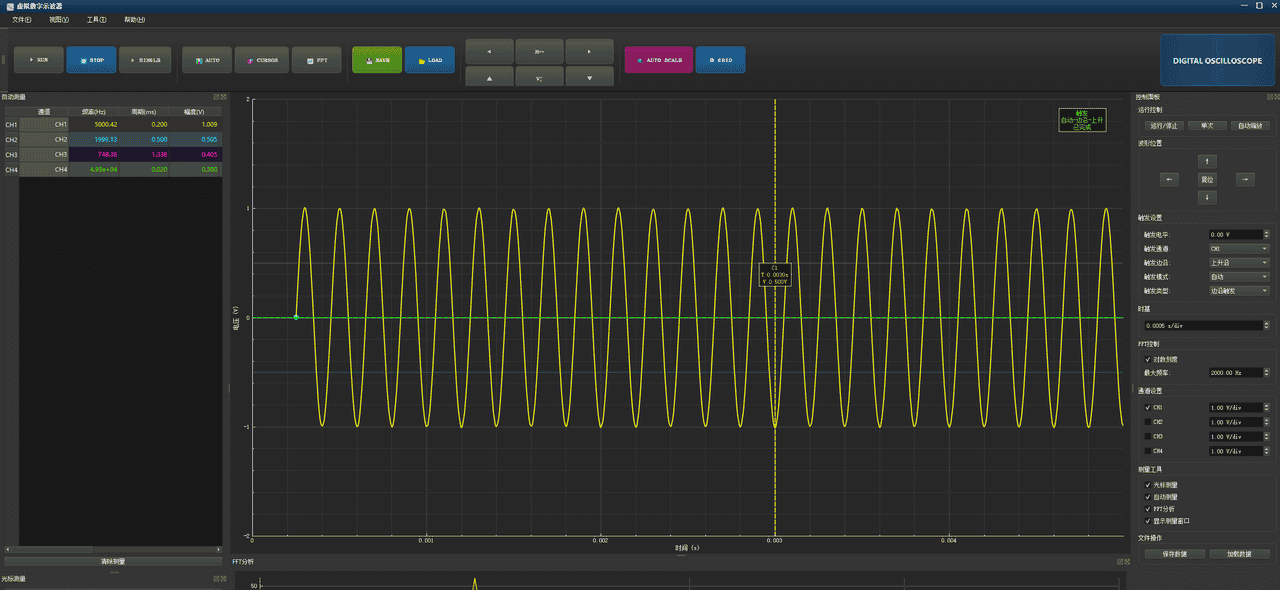Screen dimensions: 1280x590
Task: Open the 触发通道 dropdown
Action: (x=1238, y=249)
